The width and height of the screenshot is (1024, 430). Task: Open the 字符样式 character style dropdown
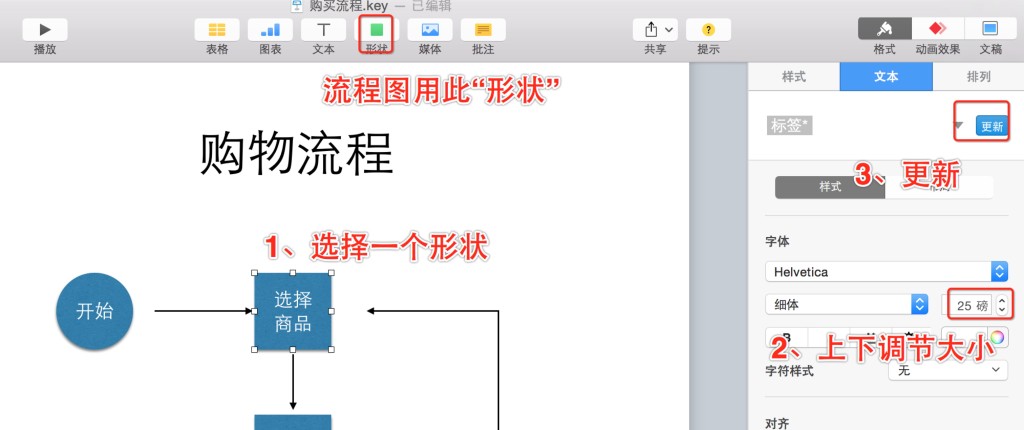[x=947, y=370]
